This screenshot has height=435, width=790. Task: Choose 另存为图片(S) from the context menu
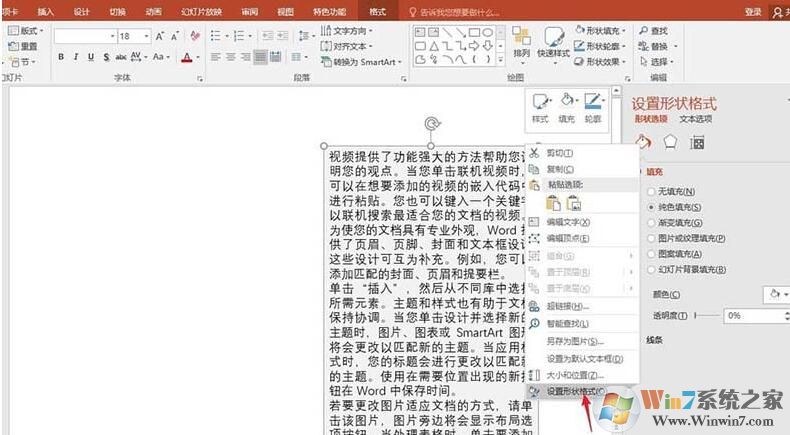click(x=582, y=341)
